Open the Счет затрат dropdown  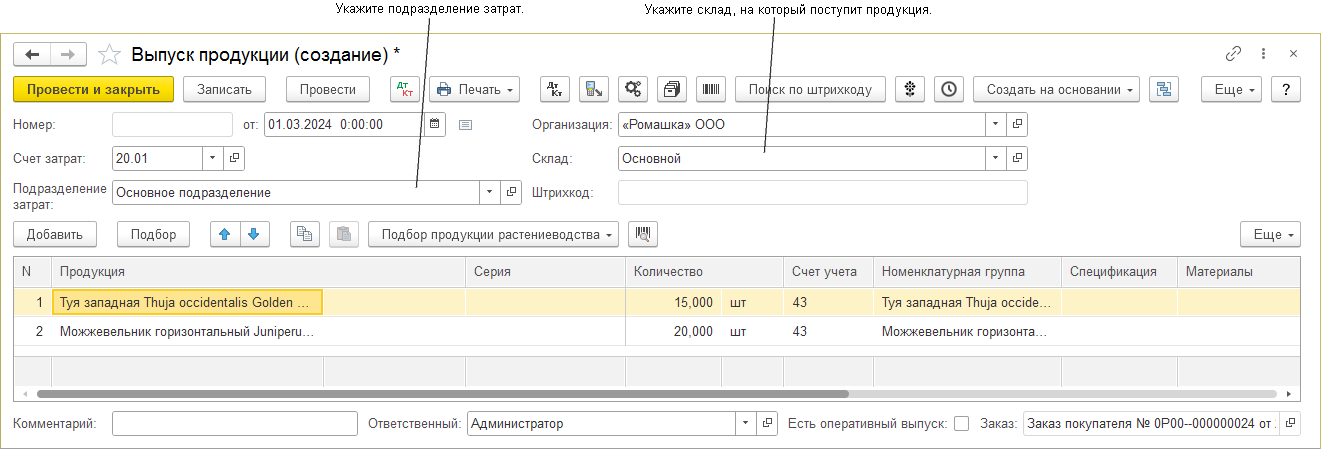[x=212, y=158]
